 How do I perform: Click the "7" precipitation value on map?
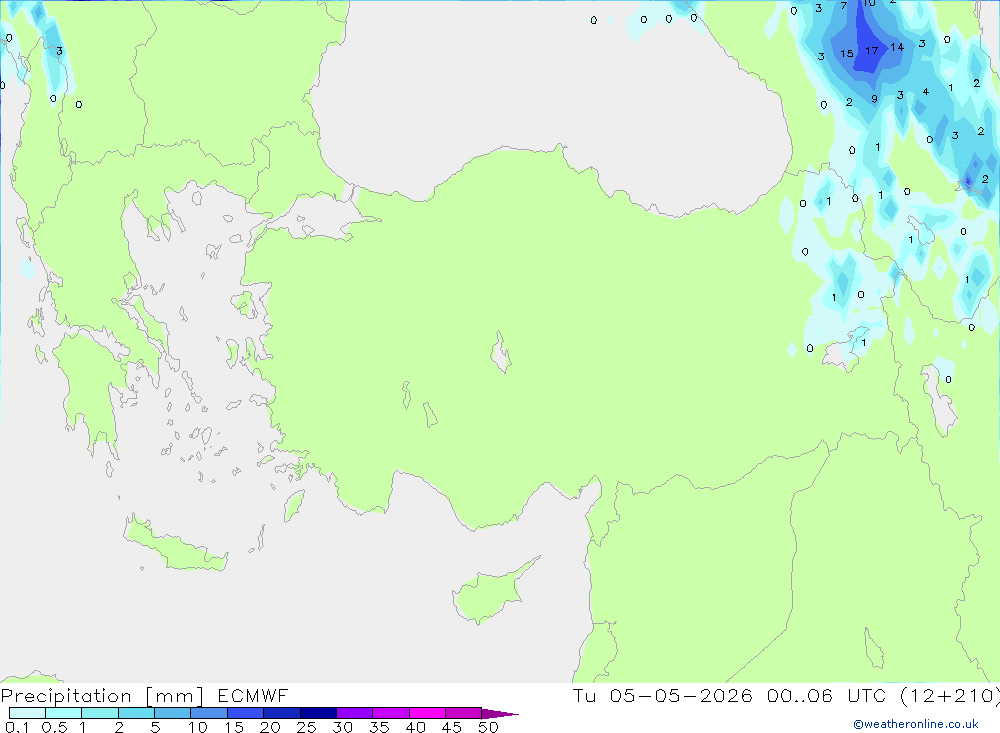844,6
